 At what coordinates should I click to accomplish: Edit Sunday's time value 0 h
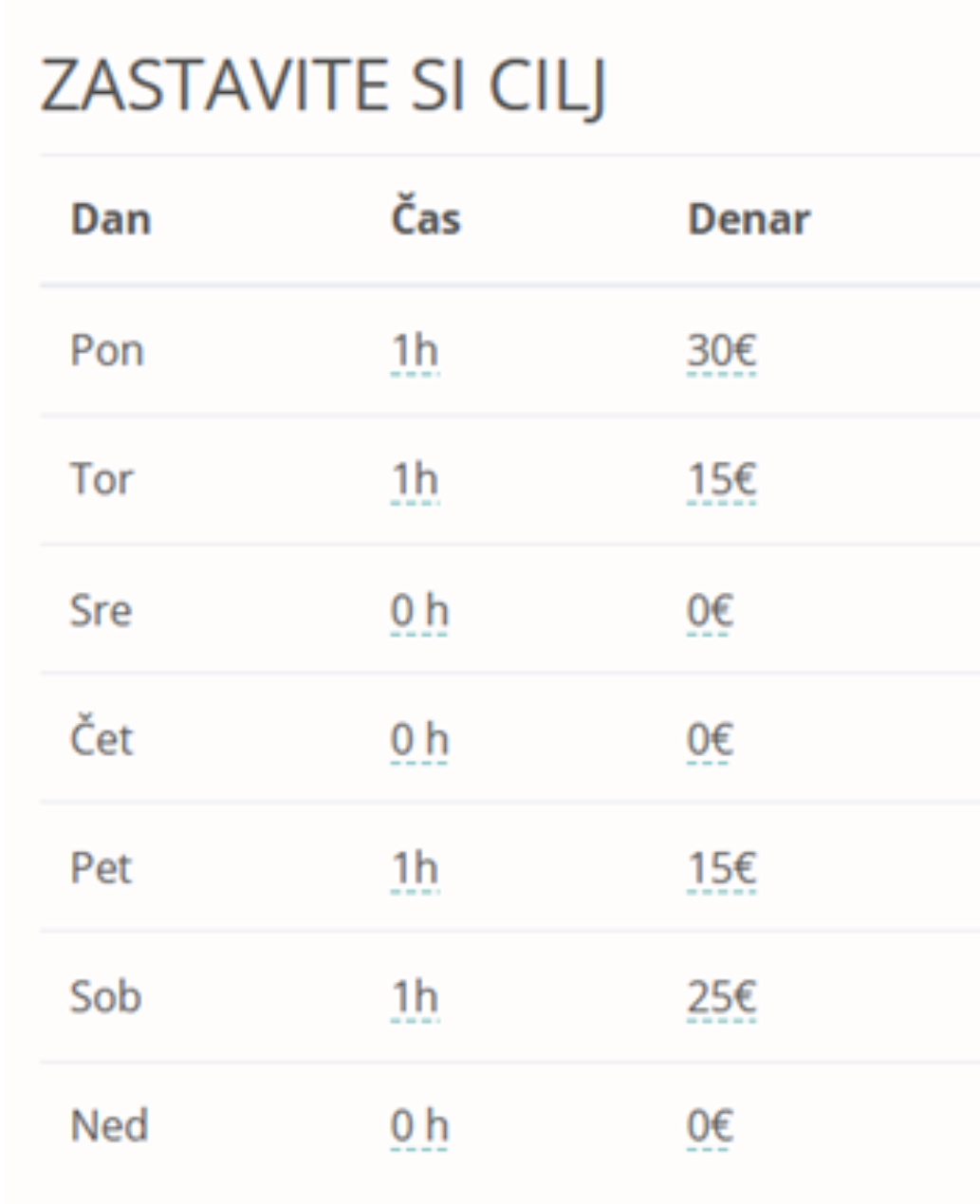click(x=418, y=1127)
